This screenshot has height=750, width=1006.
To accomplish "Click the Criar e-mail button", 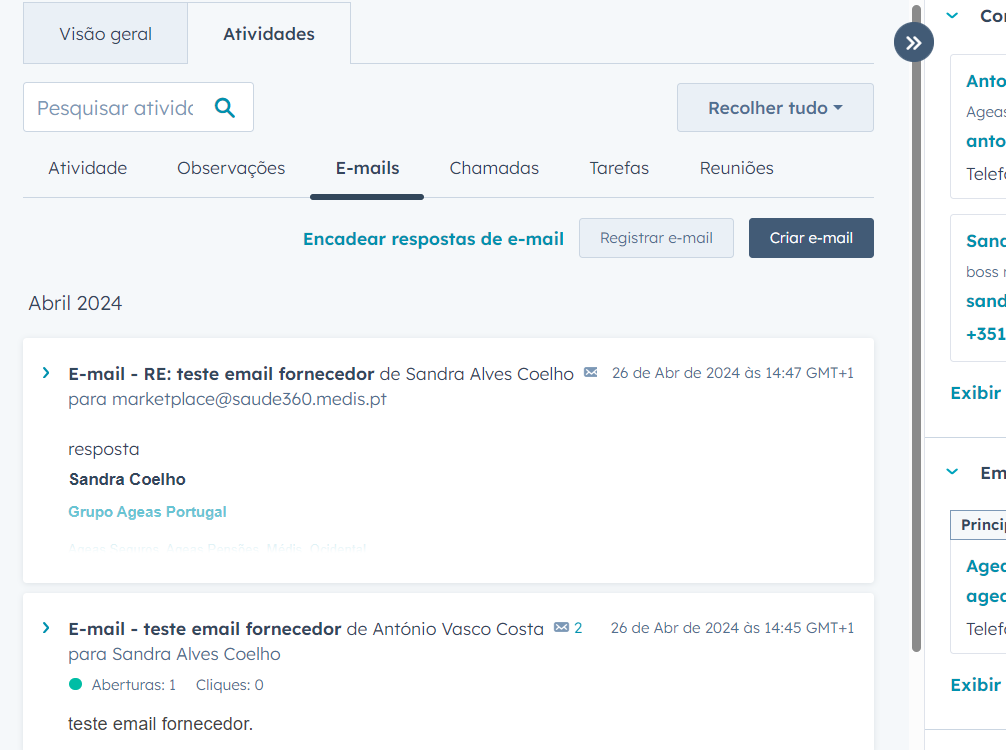I will [811, 238].
